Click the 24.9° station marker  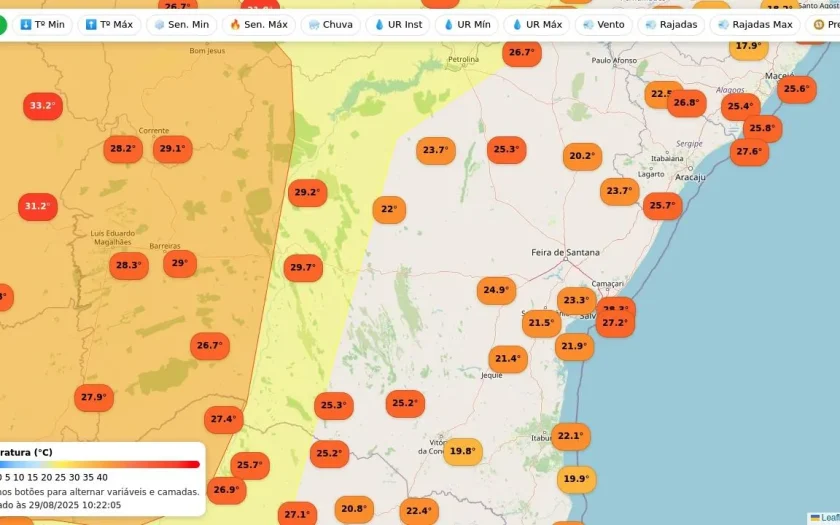[x=496, y=290]
